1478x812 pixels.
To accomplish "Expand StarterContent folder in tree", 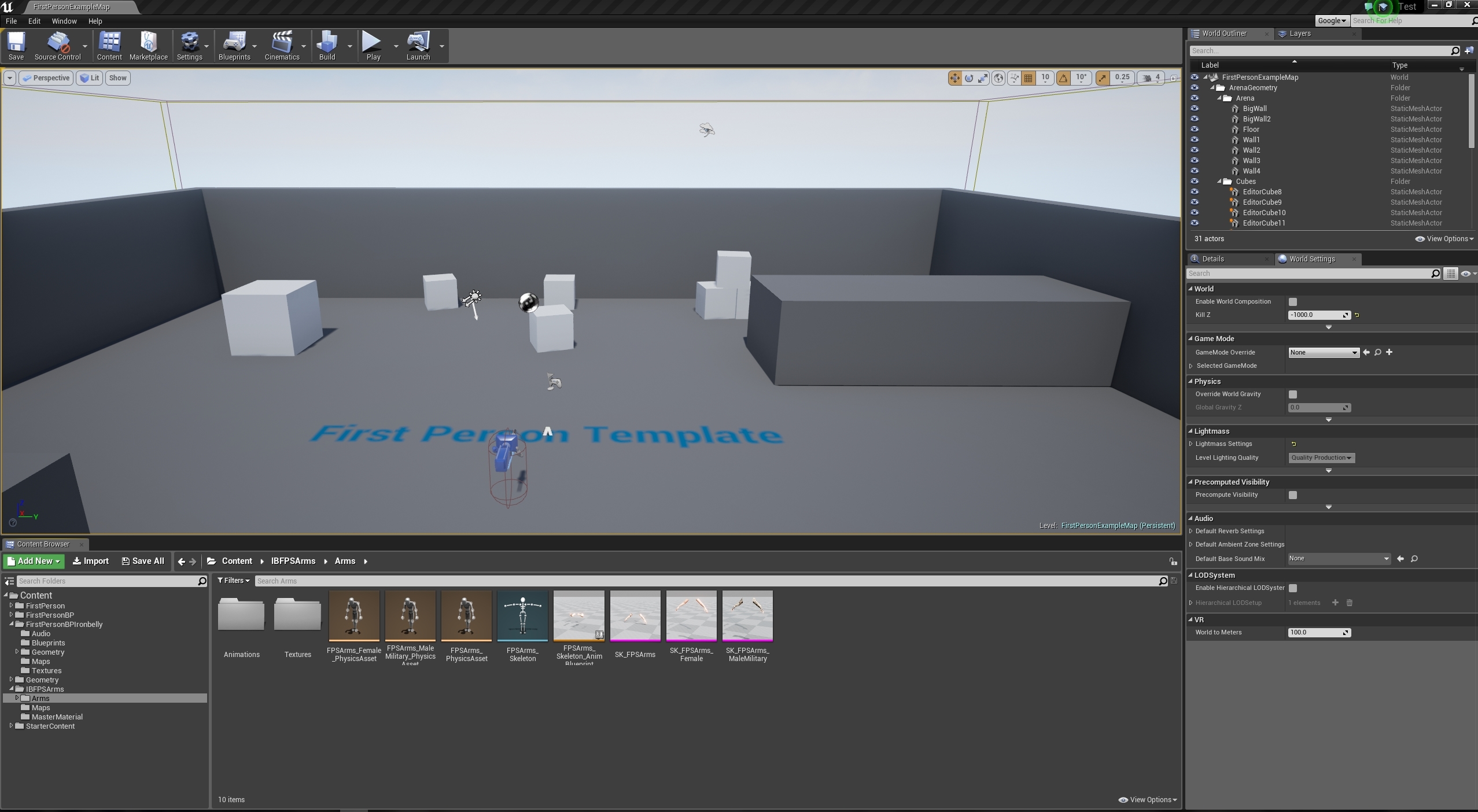I will coord(11,726).
